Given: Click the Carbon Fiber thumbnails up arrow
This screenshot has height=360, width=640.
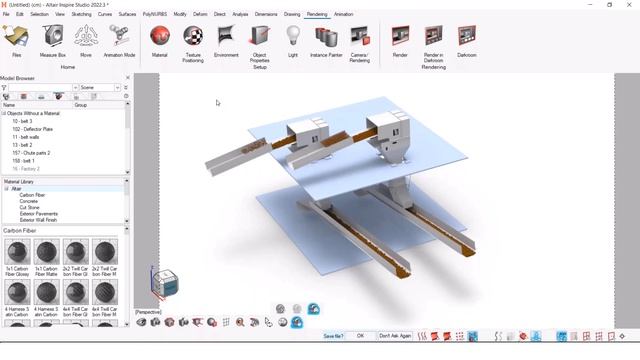Looking at the screenshot, I should (127, 230).
